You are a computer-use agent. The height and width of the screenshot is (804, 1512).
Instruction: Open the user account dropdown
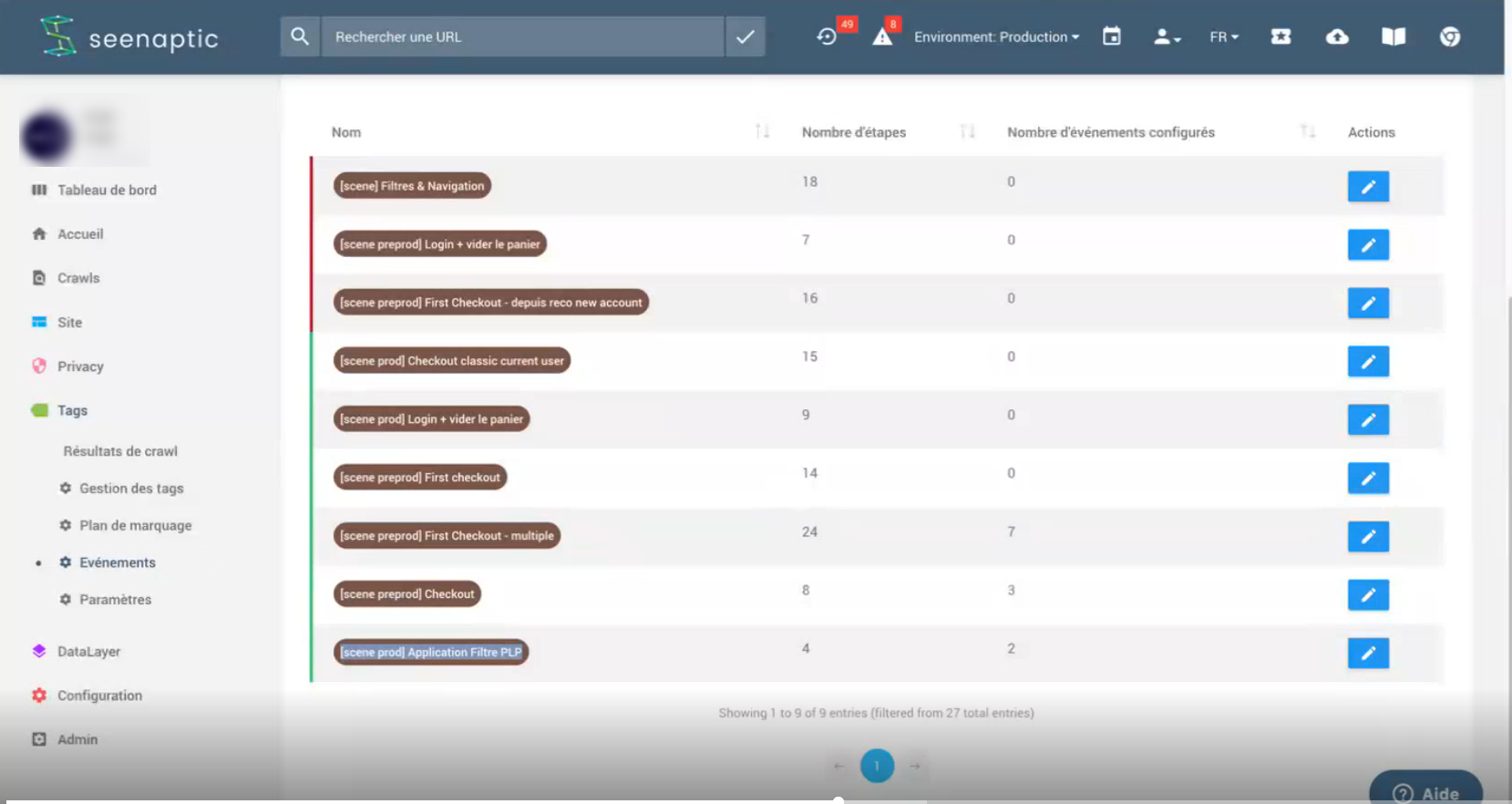(1167, 36)
